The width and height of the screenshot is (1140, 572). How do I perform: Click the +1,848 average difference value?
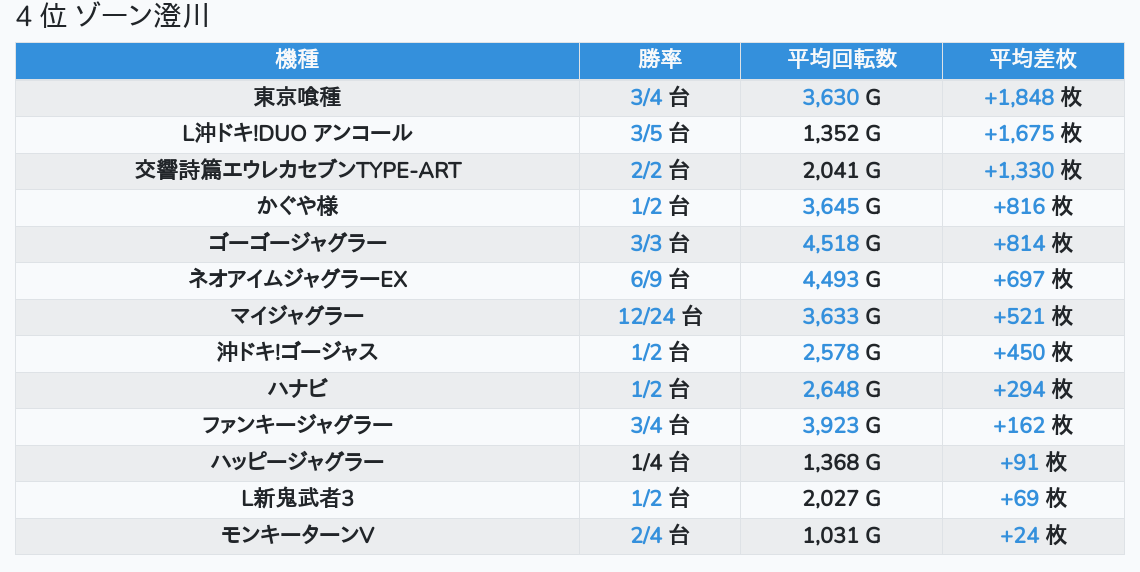1019,97
